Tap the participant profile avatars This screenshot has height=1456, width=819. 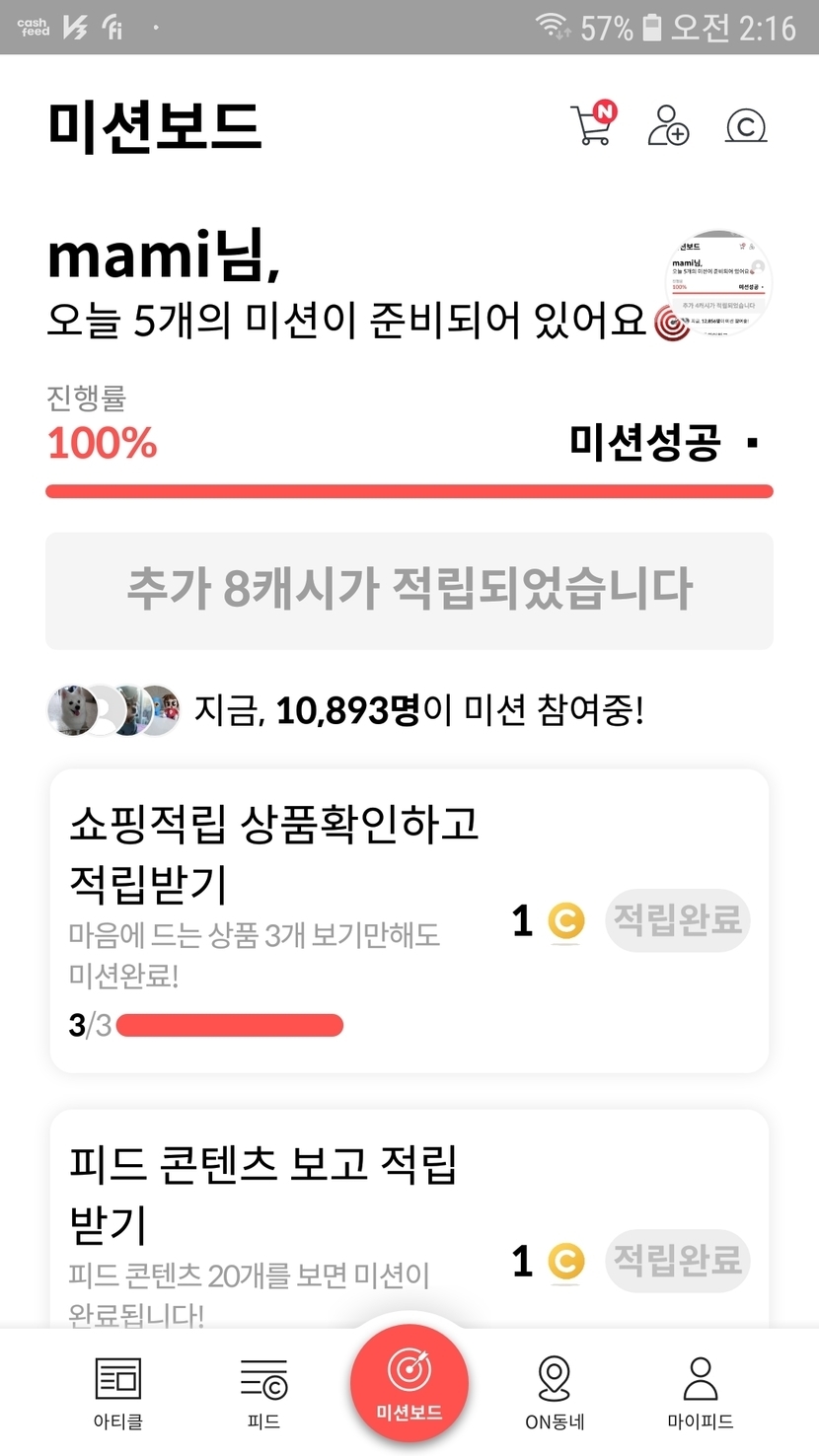pyautogui.click(x=113, y=710)
